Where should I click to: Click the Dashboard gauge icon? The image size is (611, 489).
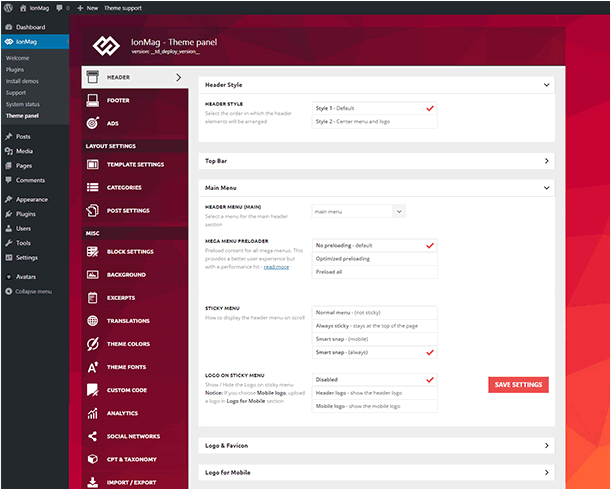point(9,27)
